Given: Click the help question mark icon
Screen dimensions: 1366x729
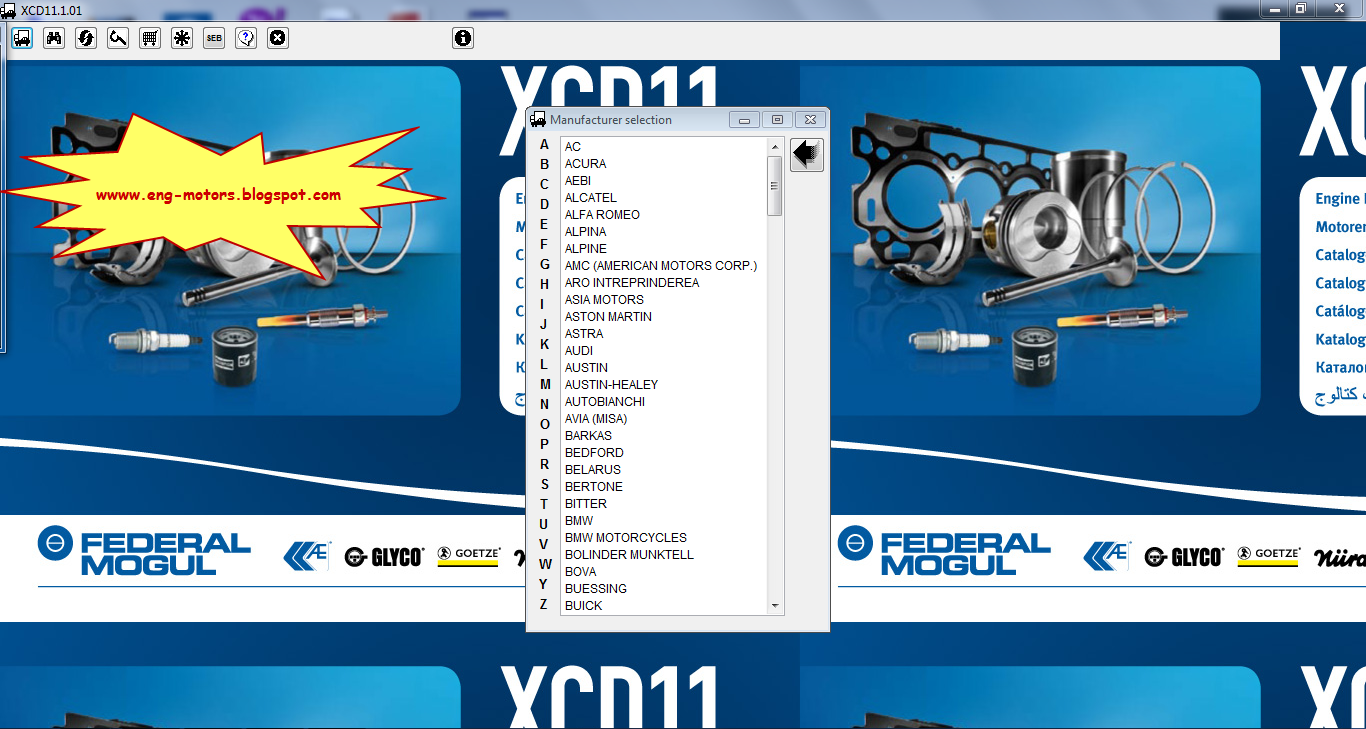Looking at the screenshot, I should (x=245, y=38).
